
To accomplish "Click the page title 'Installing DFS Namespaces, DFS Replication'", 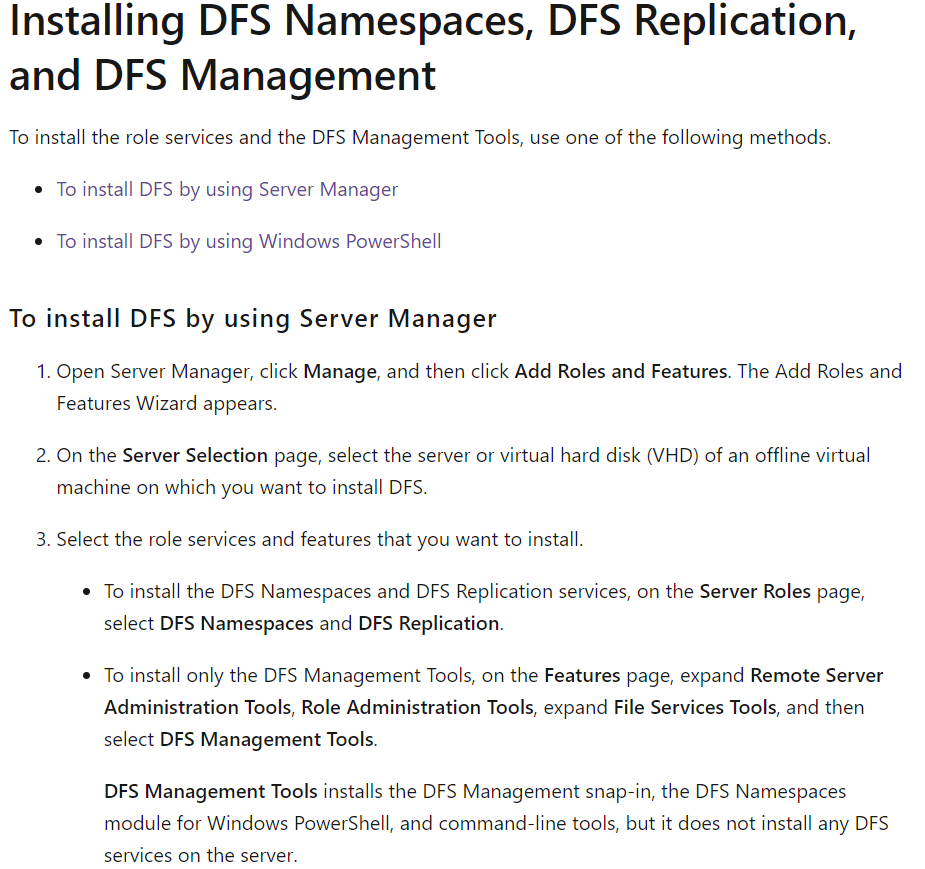I will 433,21.
